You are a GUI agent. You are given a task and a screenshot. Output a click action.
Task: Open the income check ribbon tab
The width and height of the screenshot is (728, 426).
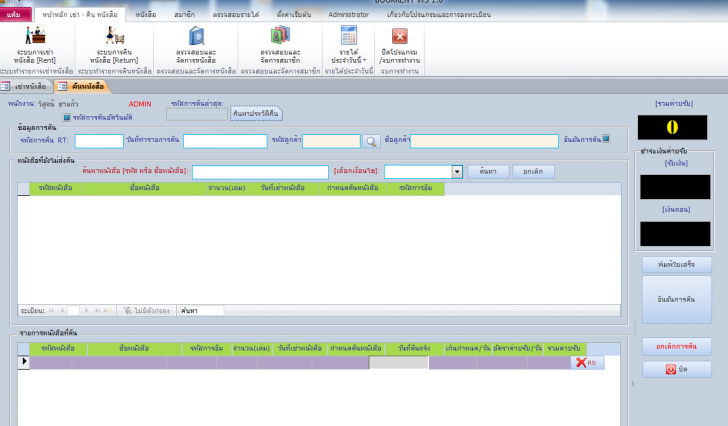tap(236, 14)
